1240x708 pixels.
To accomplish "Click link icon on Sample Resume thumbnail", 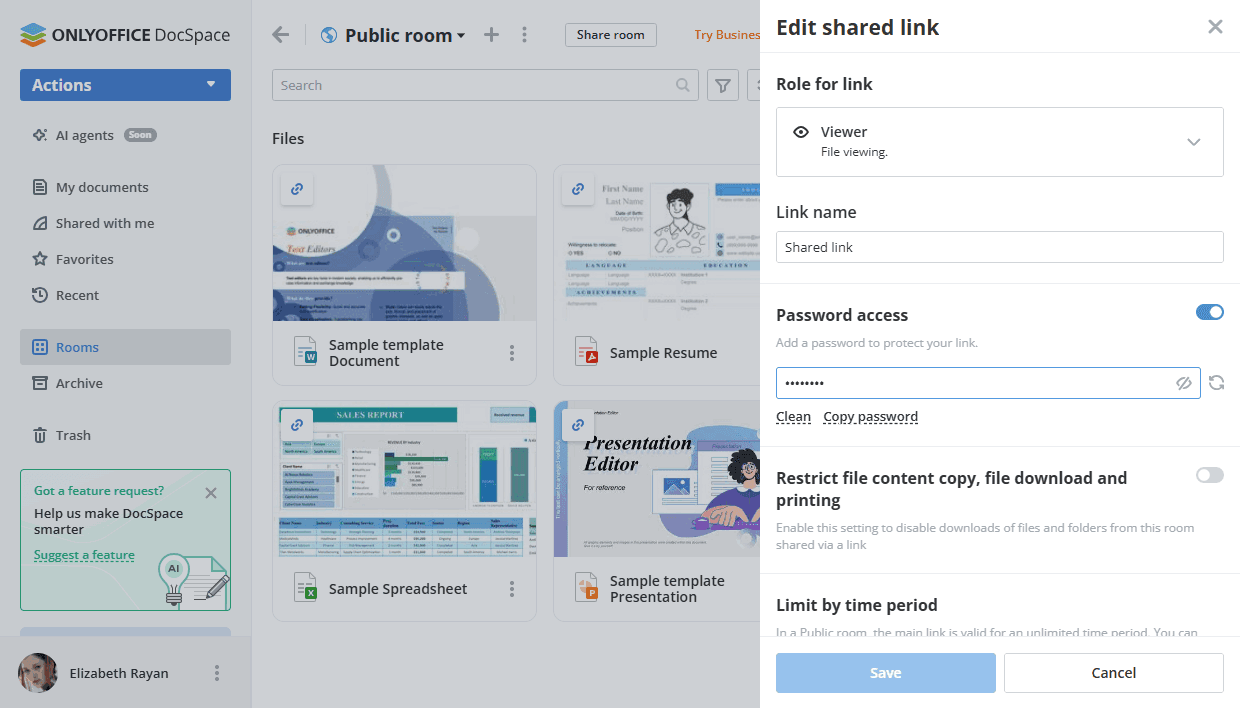I will pos(577,188).
